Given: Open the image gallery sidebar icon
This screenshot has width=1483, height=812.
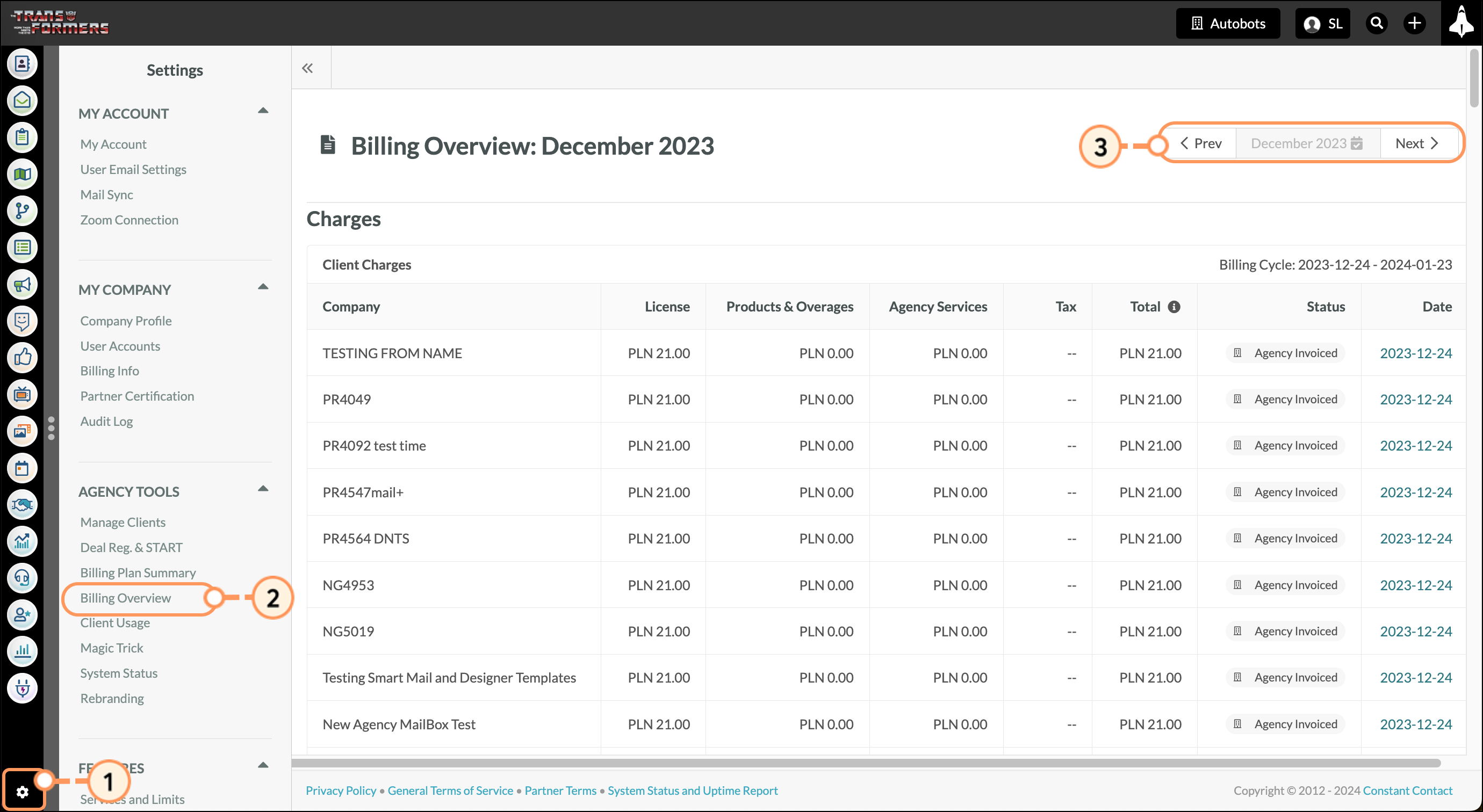Looking at the screenshot, I should tap(22, 431).
